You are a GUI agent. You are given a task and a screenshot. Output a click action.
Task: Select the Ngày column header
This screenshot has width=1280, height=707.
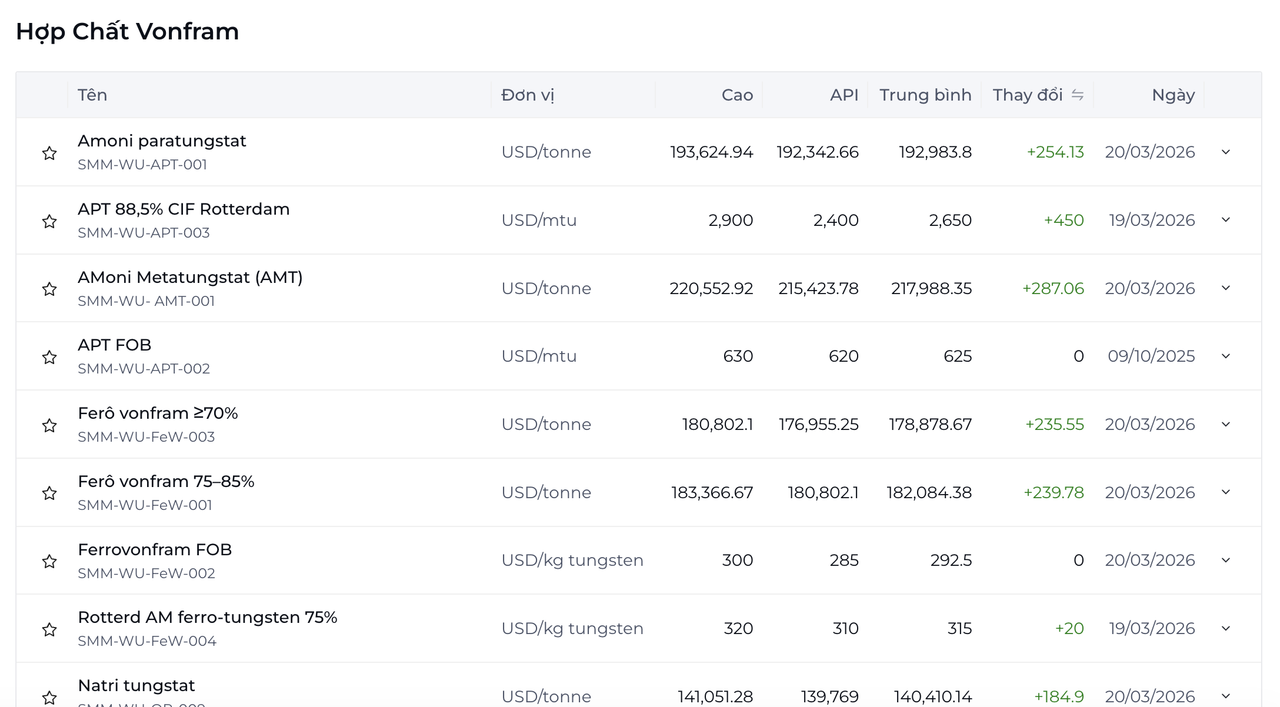[x=1173, y=95]
